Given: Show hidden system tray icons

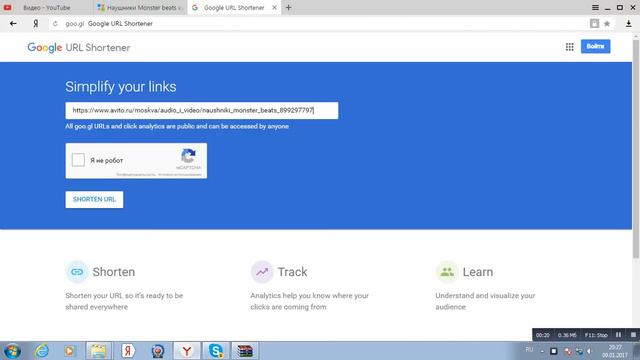Looking at the screenshot, I should point(542,351).
